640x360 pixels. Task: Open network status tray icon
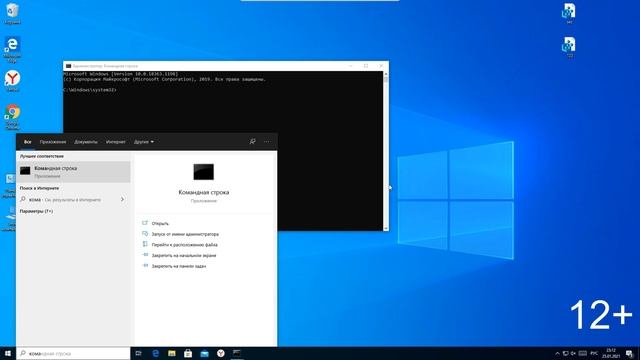(566, 353)
